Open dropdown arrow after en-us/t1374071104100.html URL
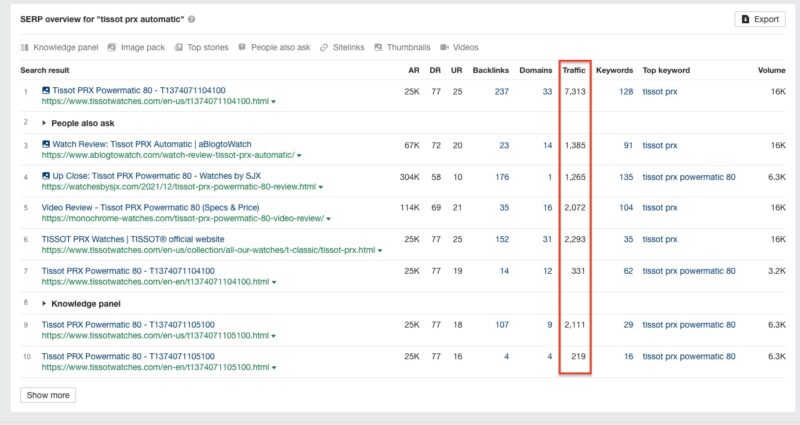800x425 pixels. 273,102
